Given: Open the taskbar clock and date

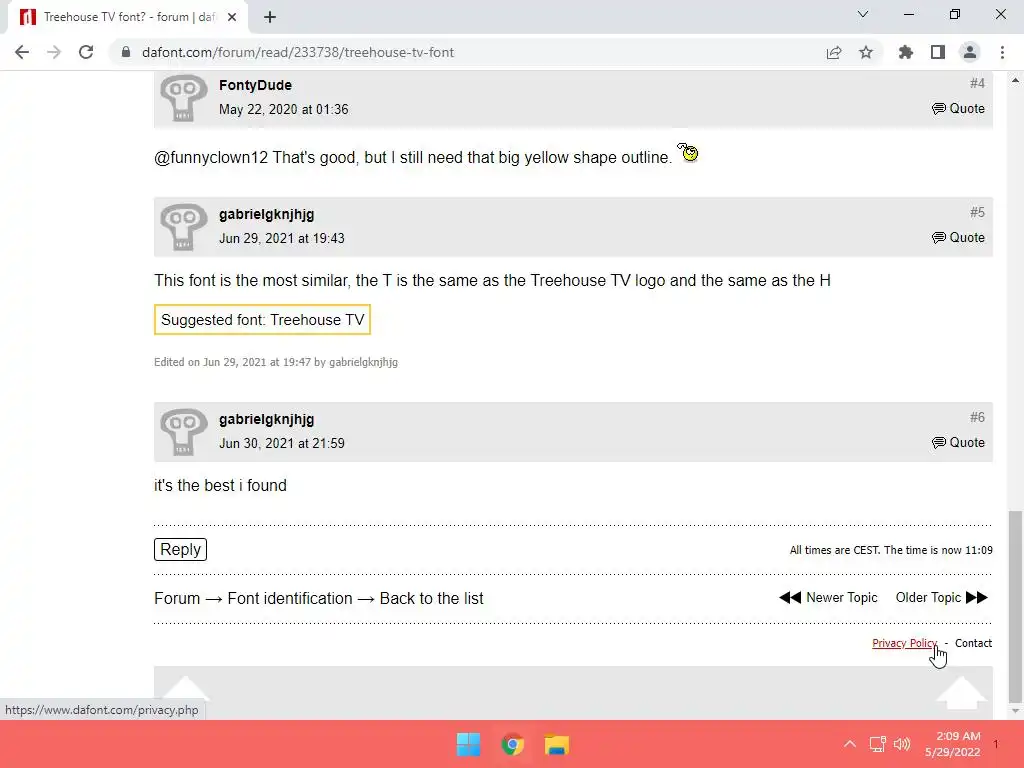Looking at the screenshot, I should pyautogui.click(x=953, y=744).
